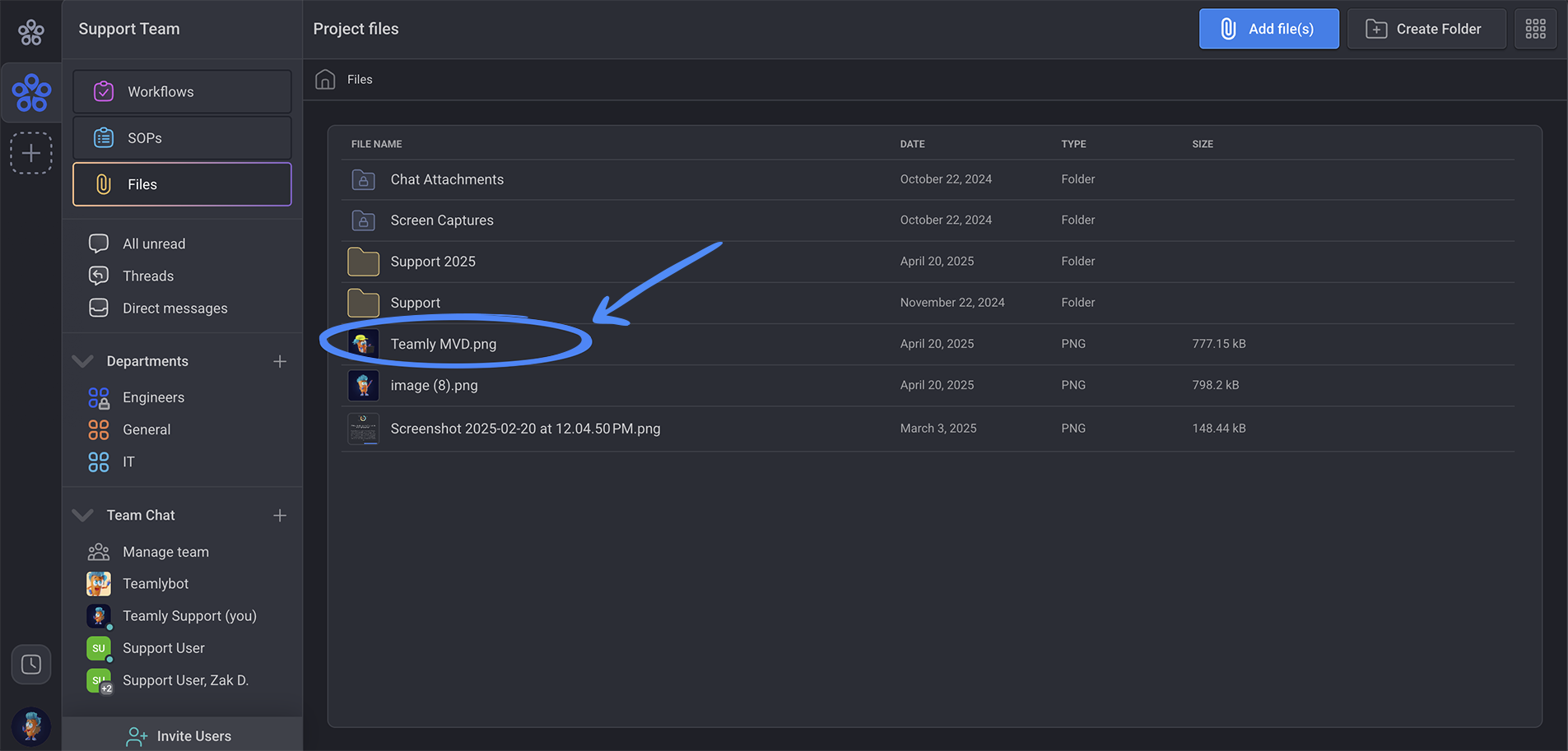
Task: Select Files in sidebar
Action: pos(182,184)
